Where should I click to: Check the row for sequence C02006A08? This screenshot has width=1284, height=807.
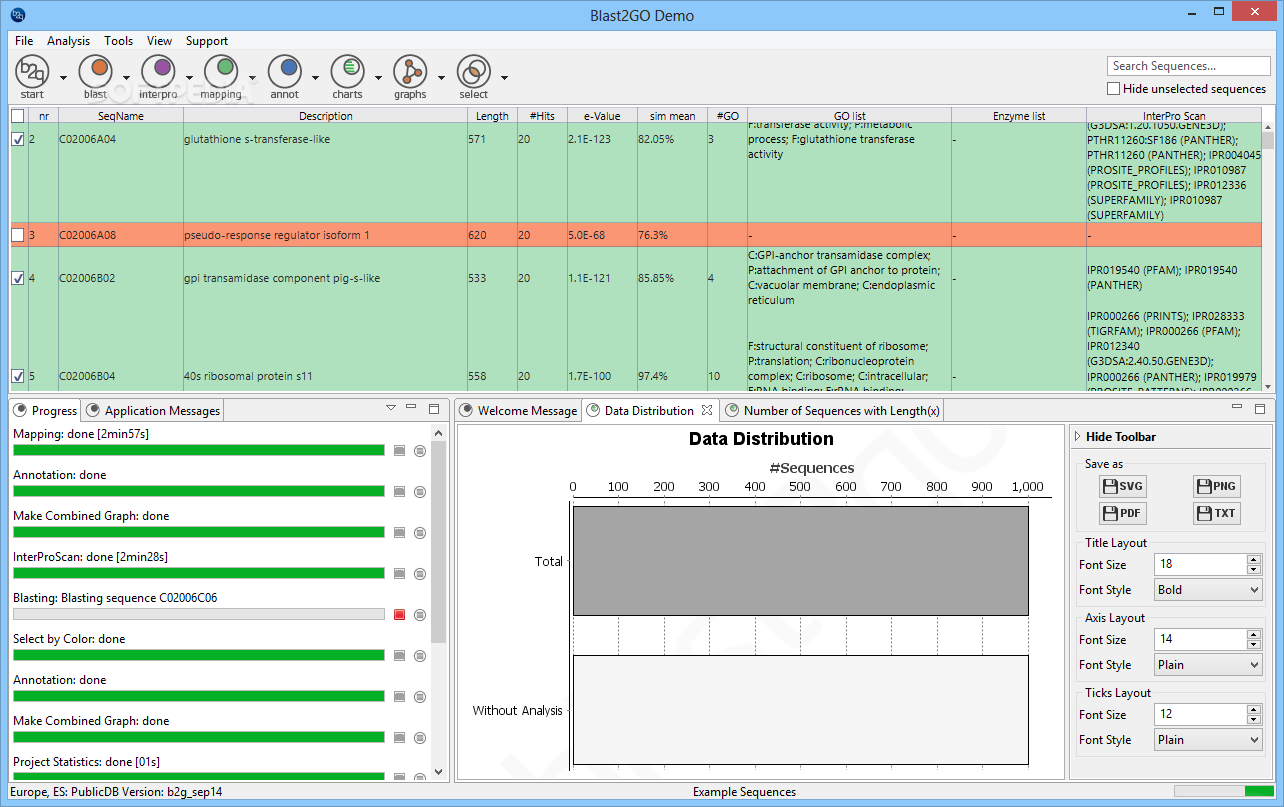coord(17,235)
